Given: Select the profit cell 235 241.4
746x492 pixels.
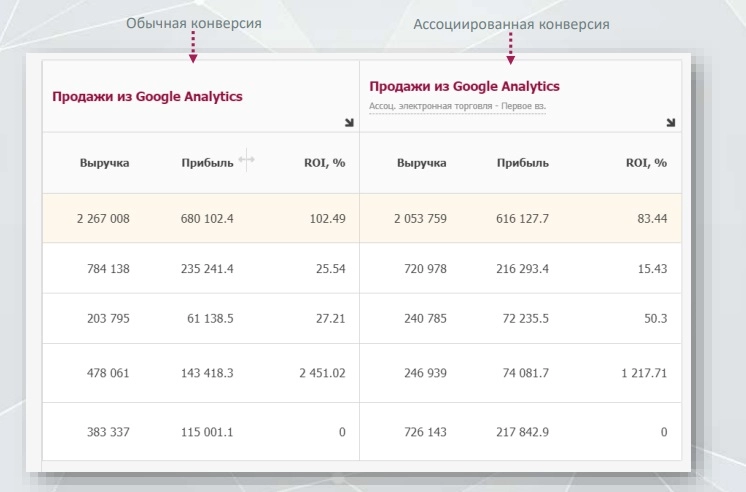Looking at the screenshot, I should tap(207, 269).
